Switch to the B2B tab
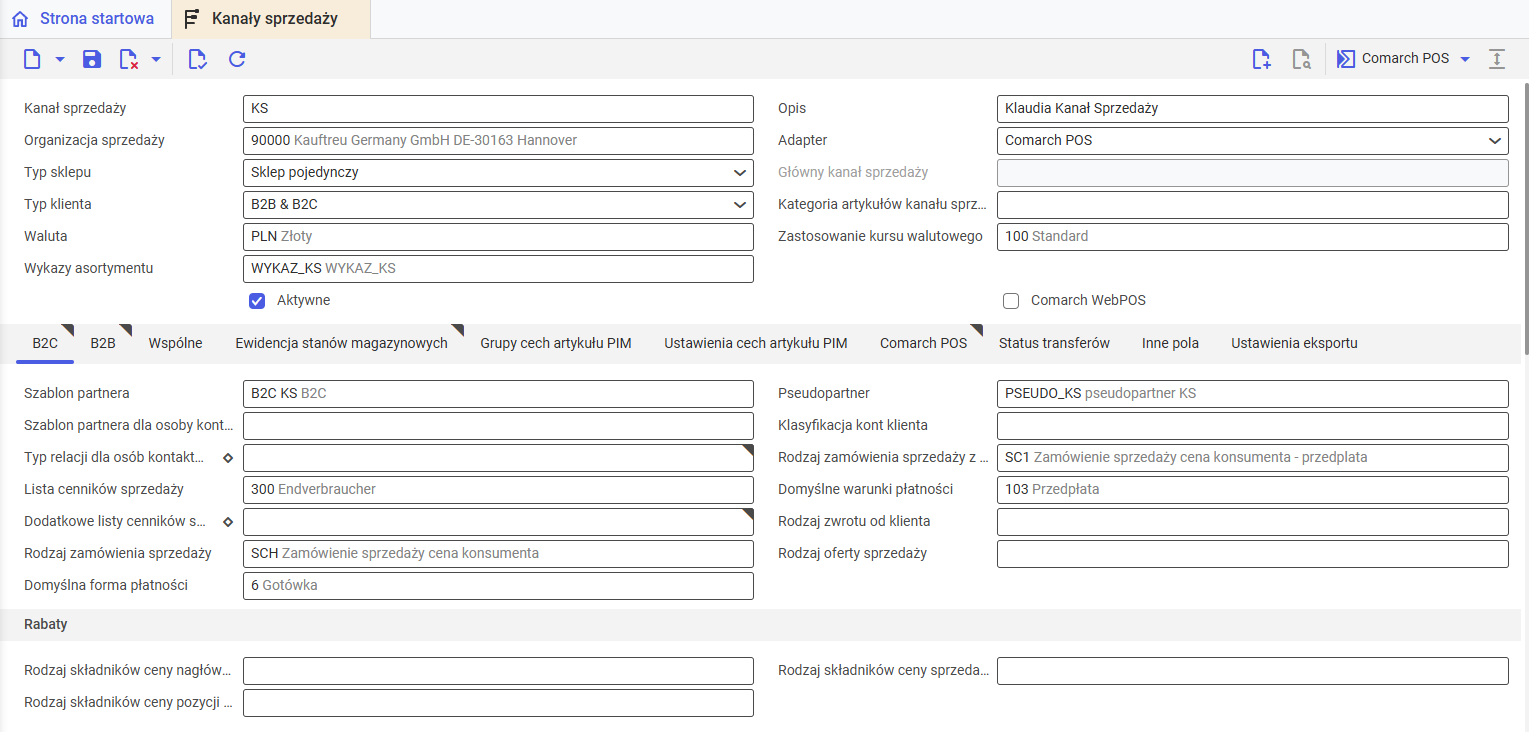Image resolution: width=1529 pixels, height=732 pixels. [103, 343]
